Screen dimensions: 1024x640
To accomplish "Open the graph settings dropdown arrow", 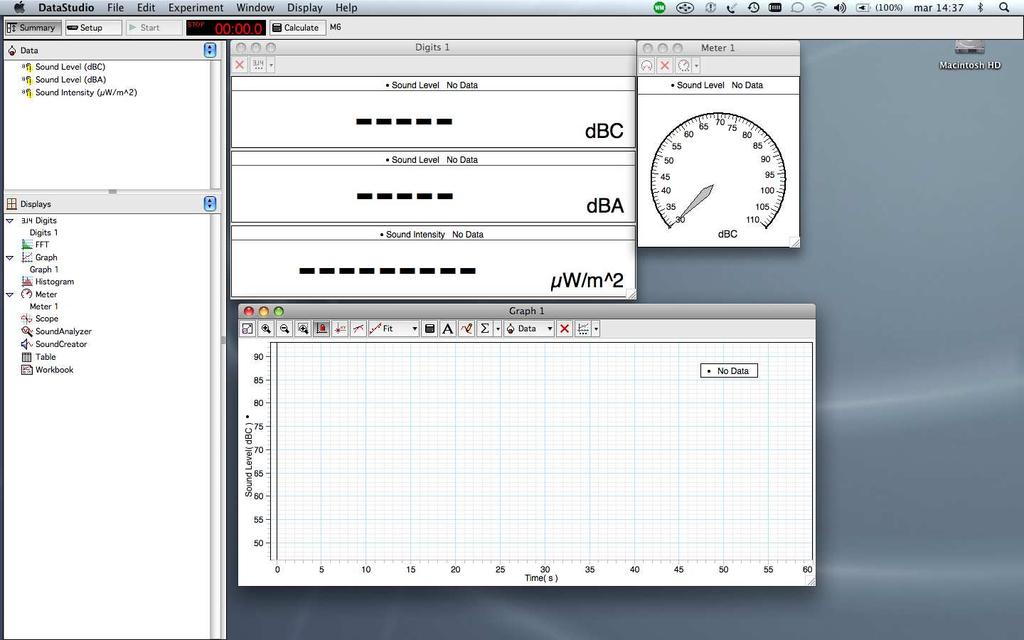I will click(596, 328).
